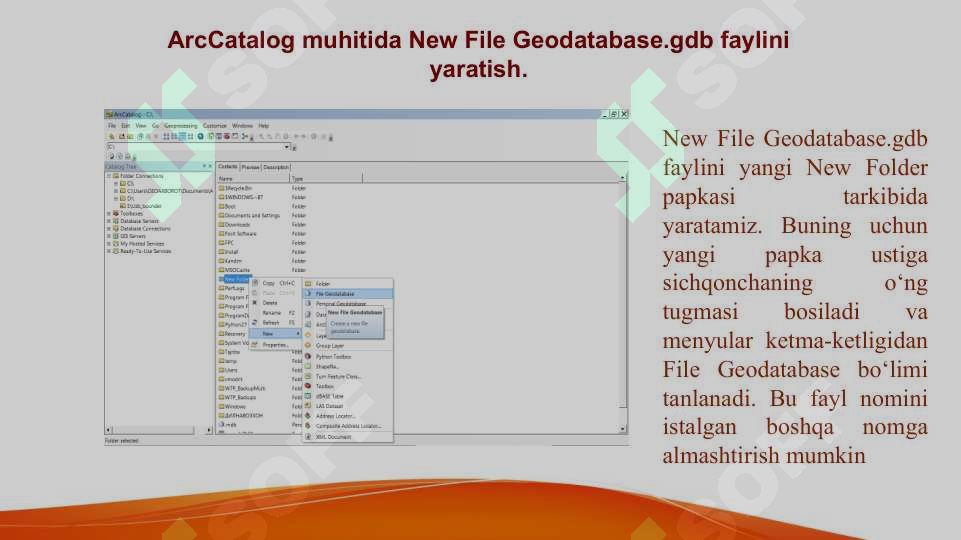This screenshot has width=961, height=540.
Task: Select the Details view toolbar icon
Action: [183, 137]
